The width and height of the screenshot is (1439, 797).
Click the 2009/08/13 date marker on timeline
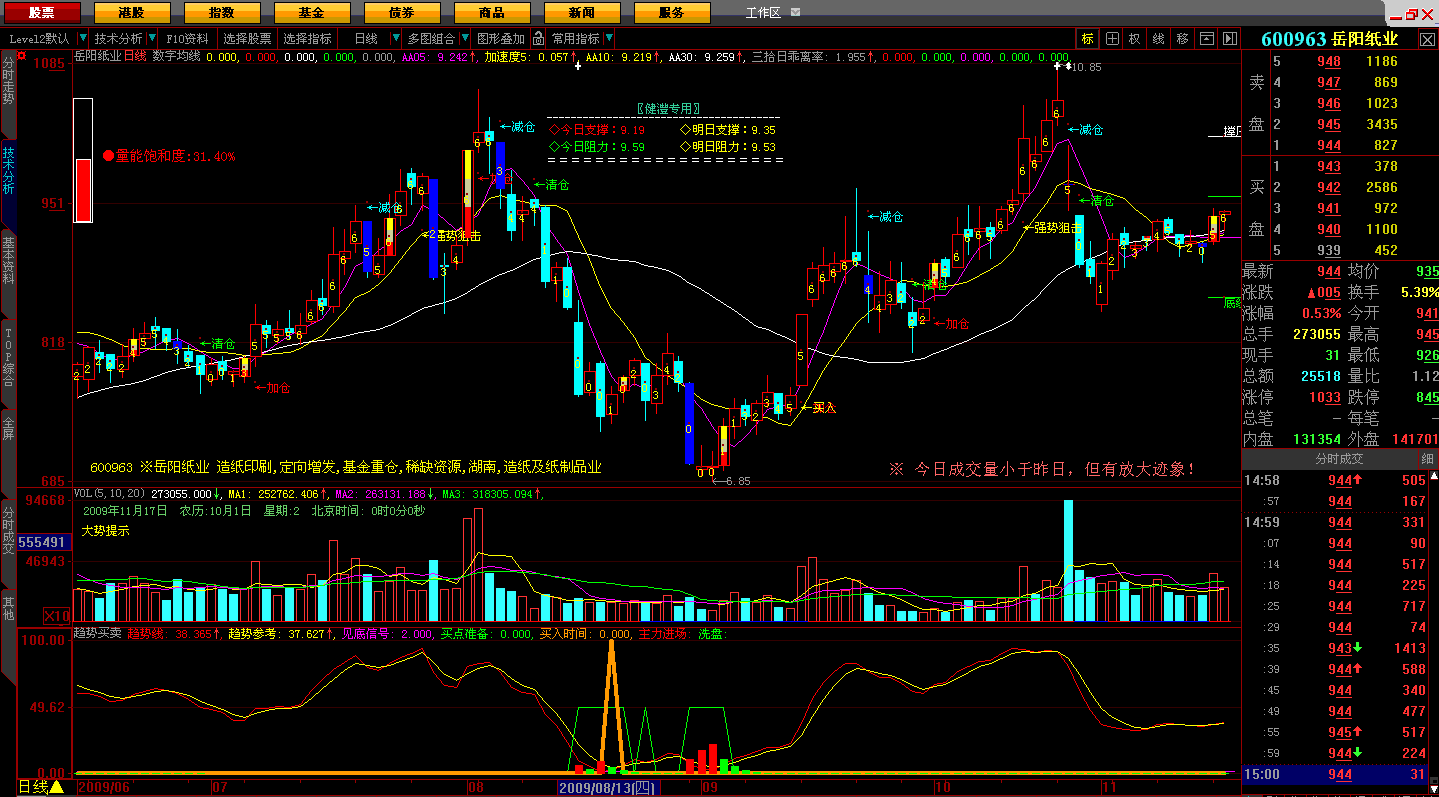[x=606, y=788]
